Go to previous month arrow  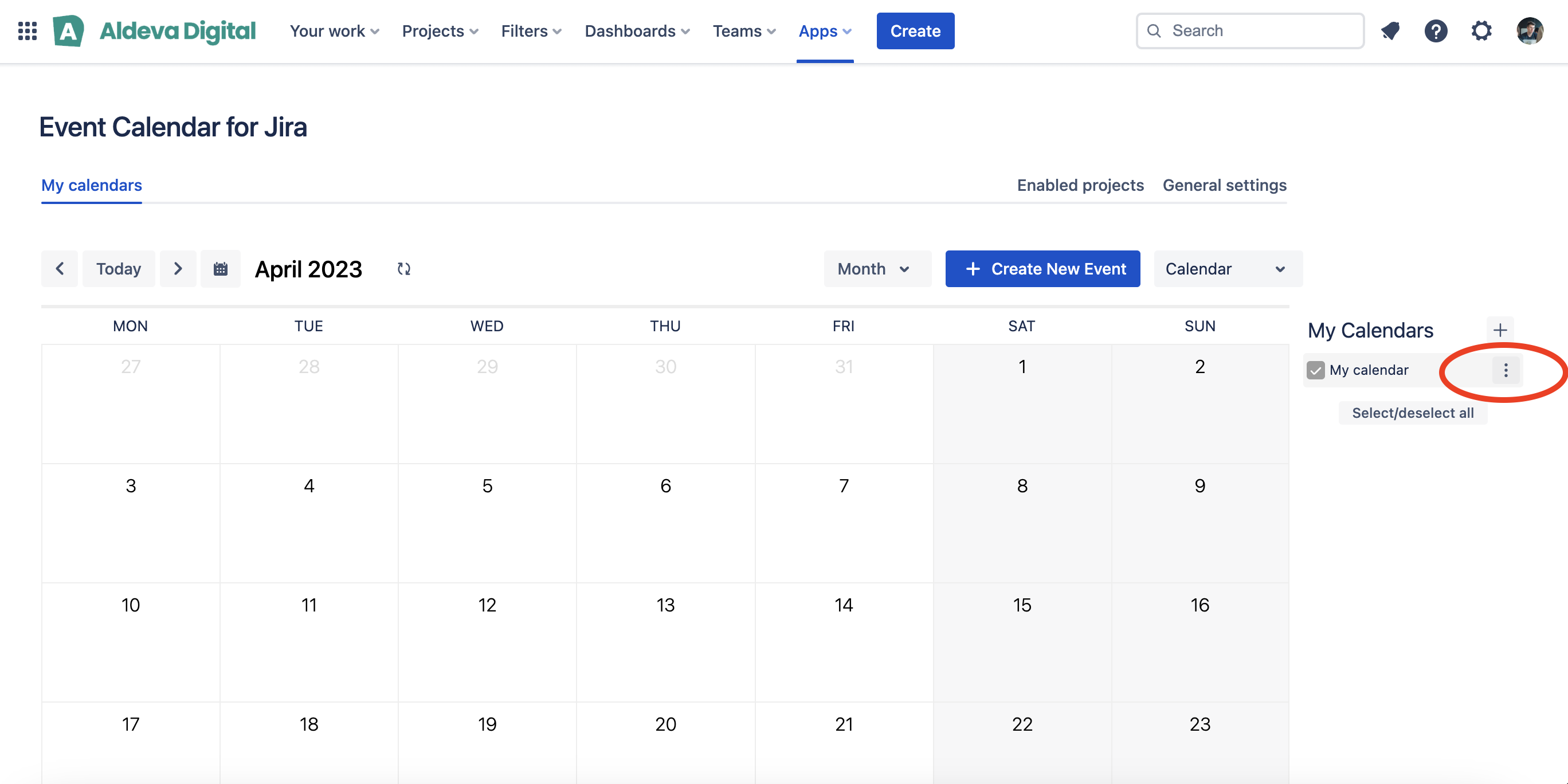coord(60,268)
